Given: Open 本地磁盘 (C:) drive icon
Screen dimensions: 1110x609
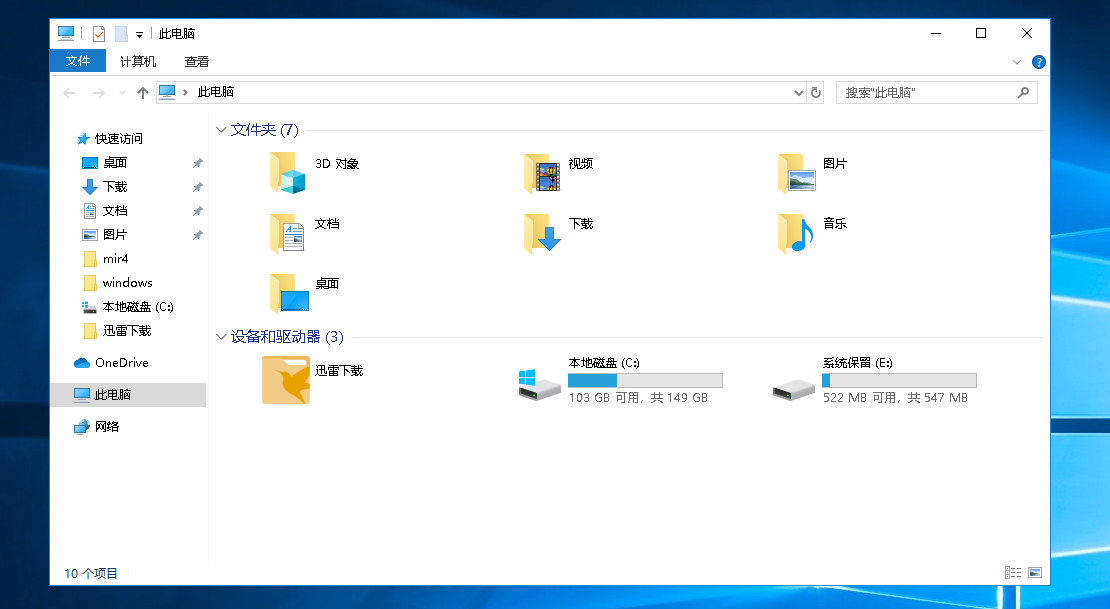Looking at the screenshot, I should tap(540, 383).
